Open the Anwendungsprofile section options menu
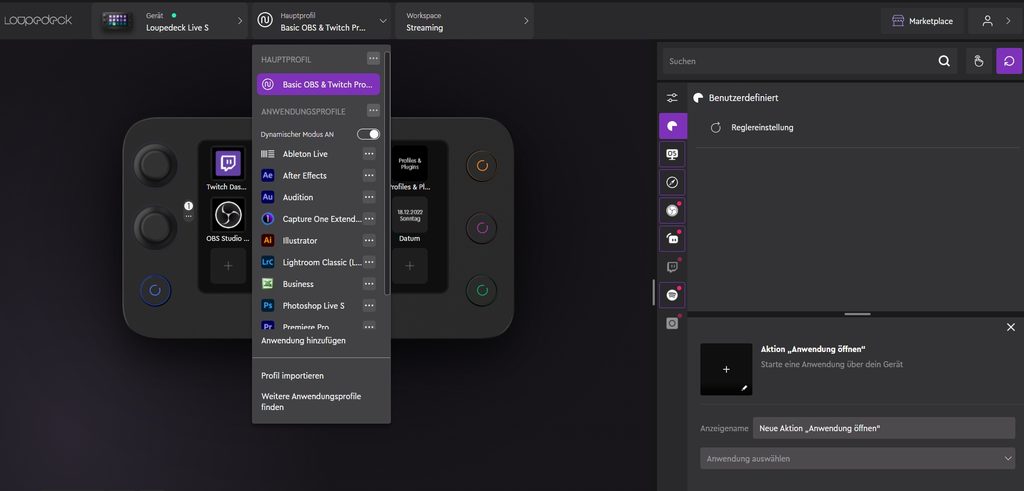The image size is (1024, 491). (x=373, y=110)
